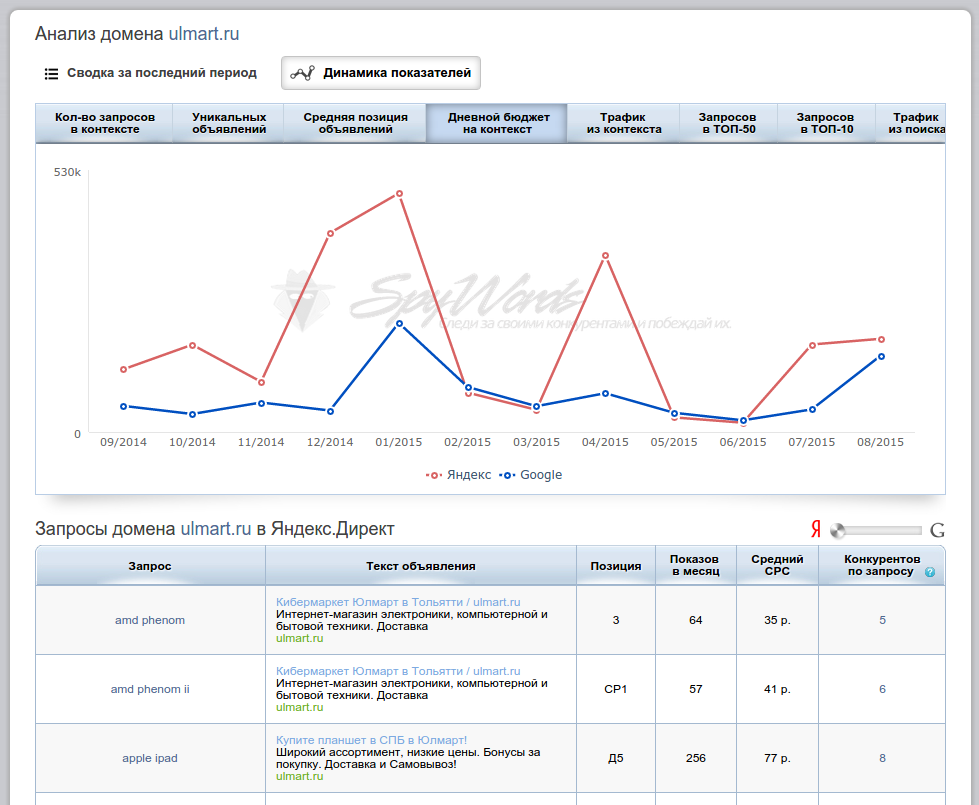Viewport: 979px width, 805px height.
Task: Follow the ulmart.ru link in the page title
Action: click(x=204, y=34)
